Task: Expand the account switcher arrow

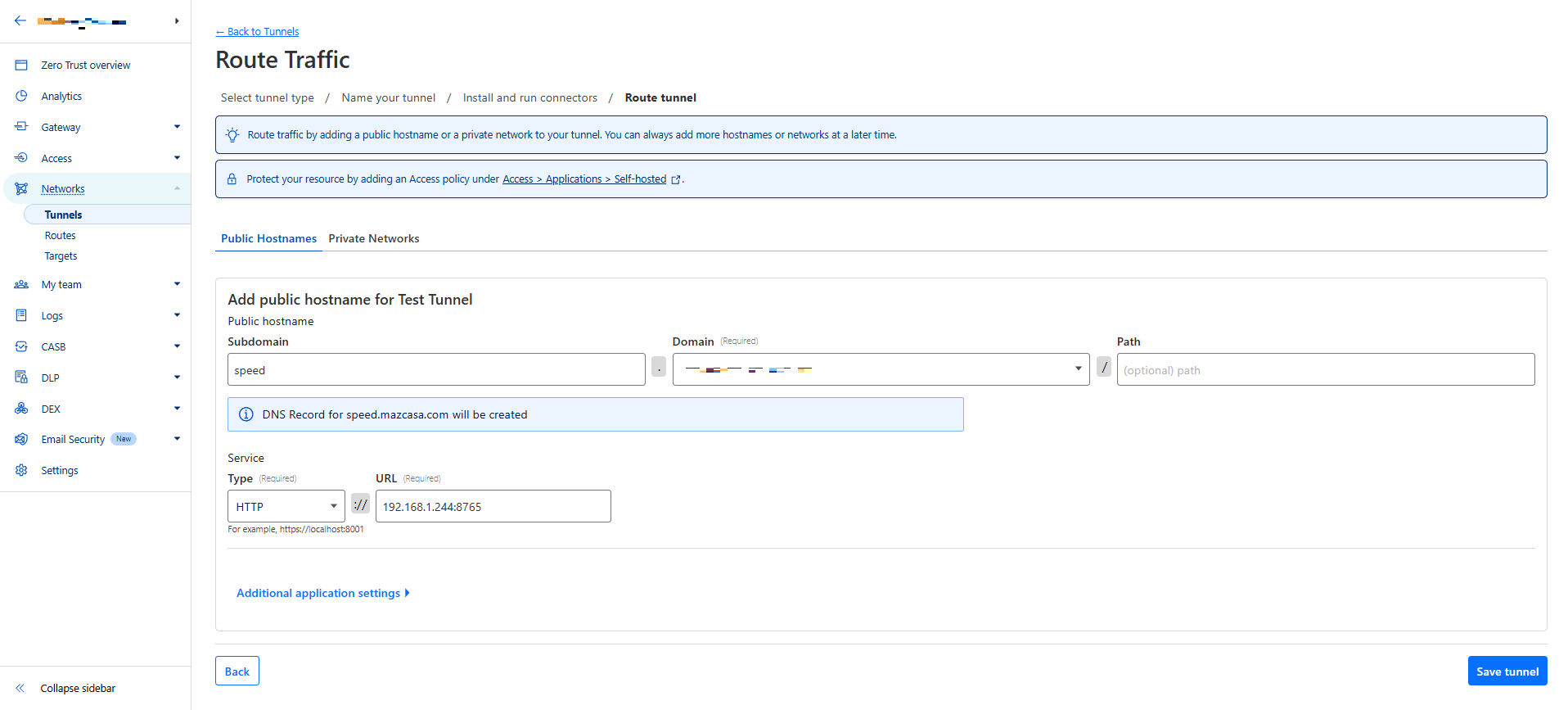Action: click(177, 21)
